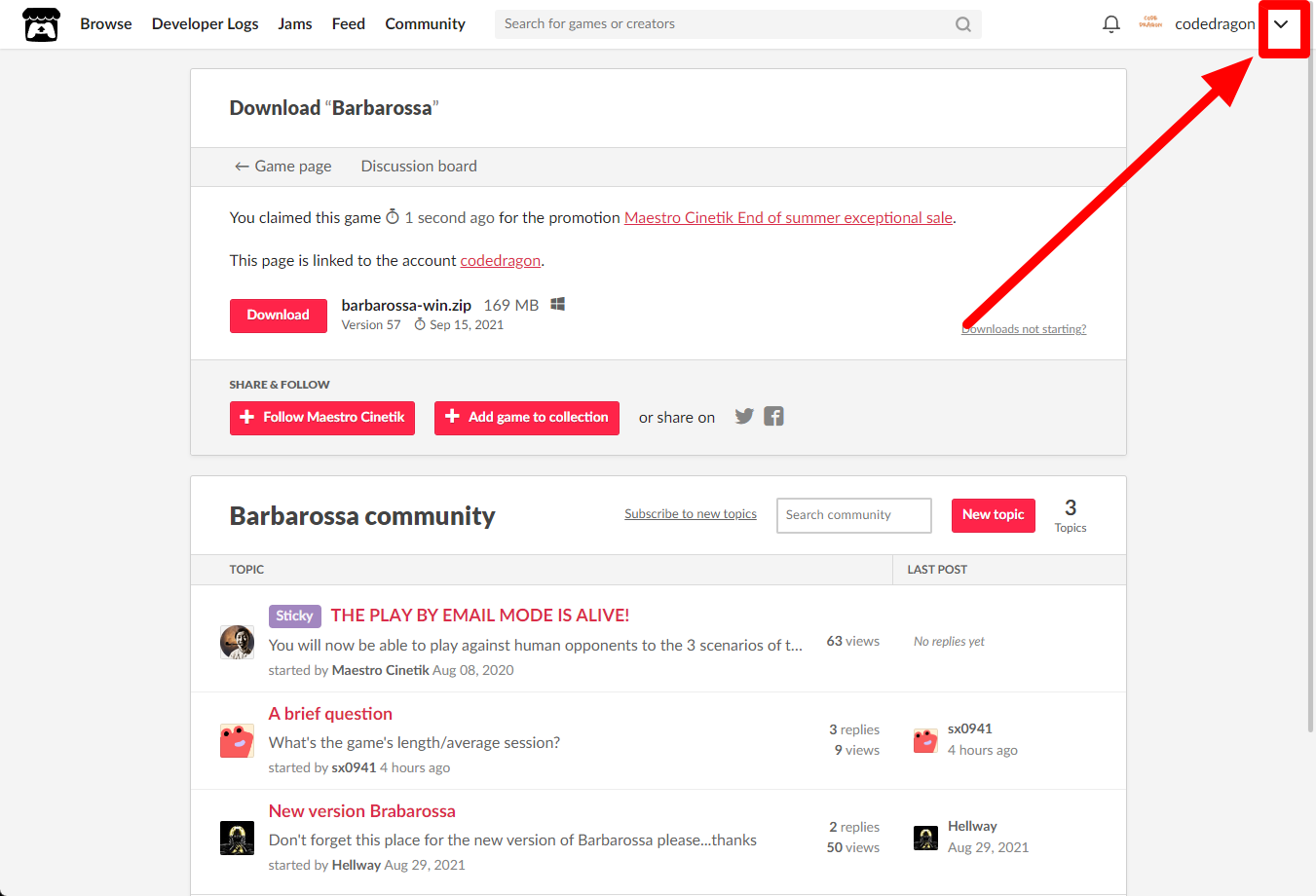Click Maestro Cinetik avatar on sticky topic
Screen dimensions: 1316x896
coord(237,643)
